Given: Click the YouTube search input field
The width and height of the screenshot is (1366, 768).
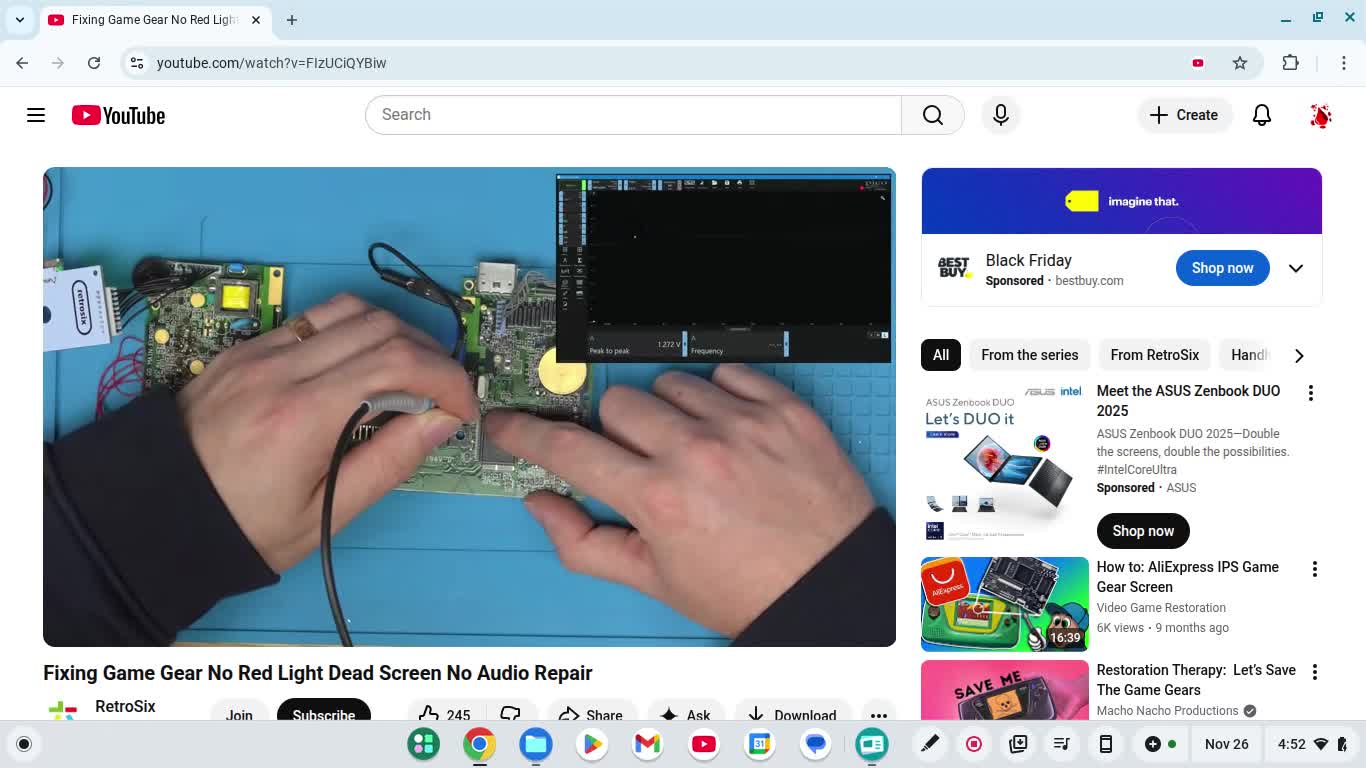Looking at the screenshot, I should [632, 115].
